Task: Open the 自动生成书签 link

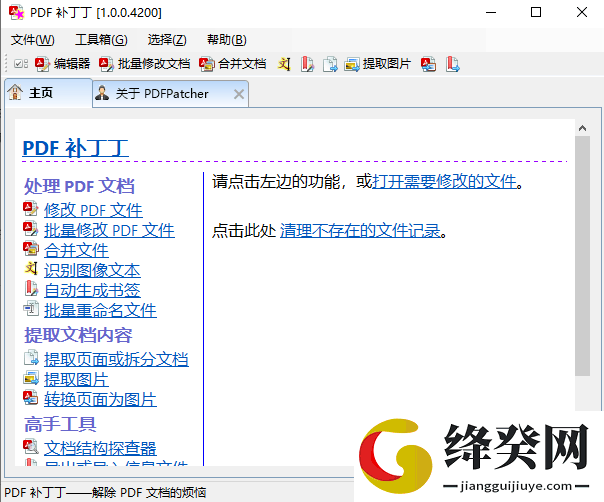Action: pyautogui.click(x=92, y=290)
